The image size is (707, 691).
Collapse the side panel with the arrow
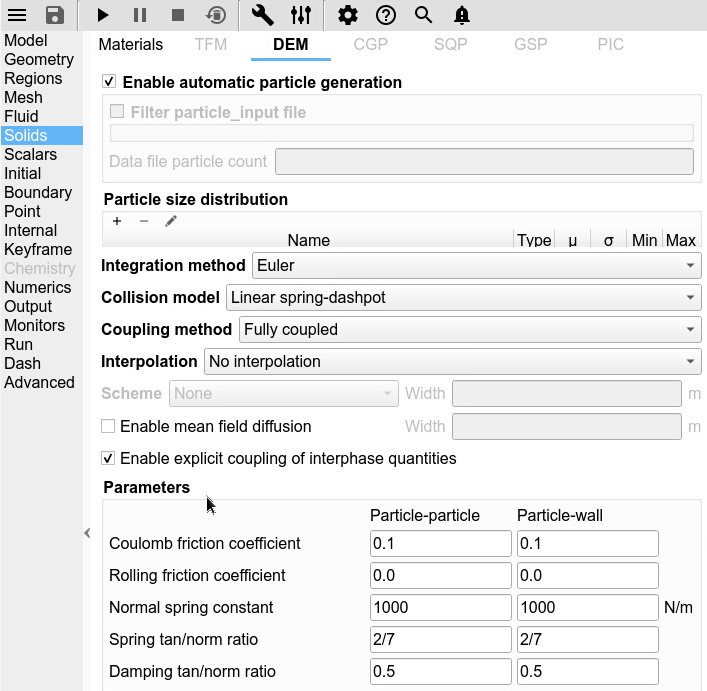[88, 534]
